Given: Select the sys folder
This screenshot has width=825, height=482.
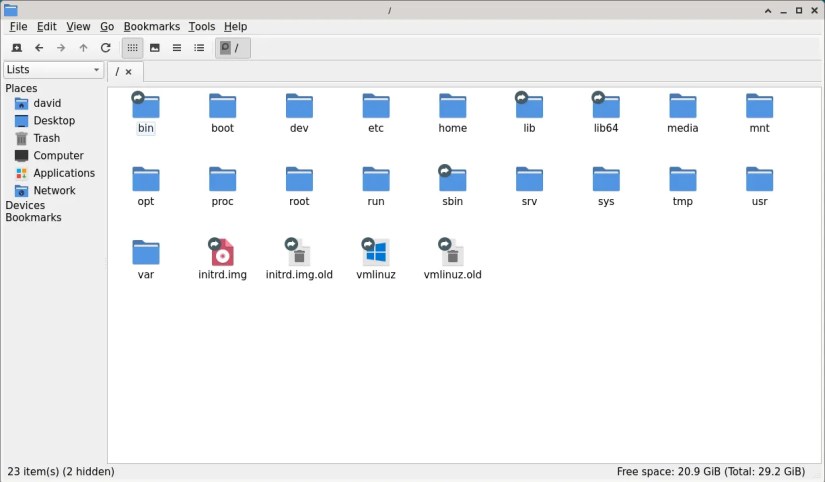Looking at the screenshot, I should pos(606,186).
